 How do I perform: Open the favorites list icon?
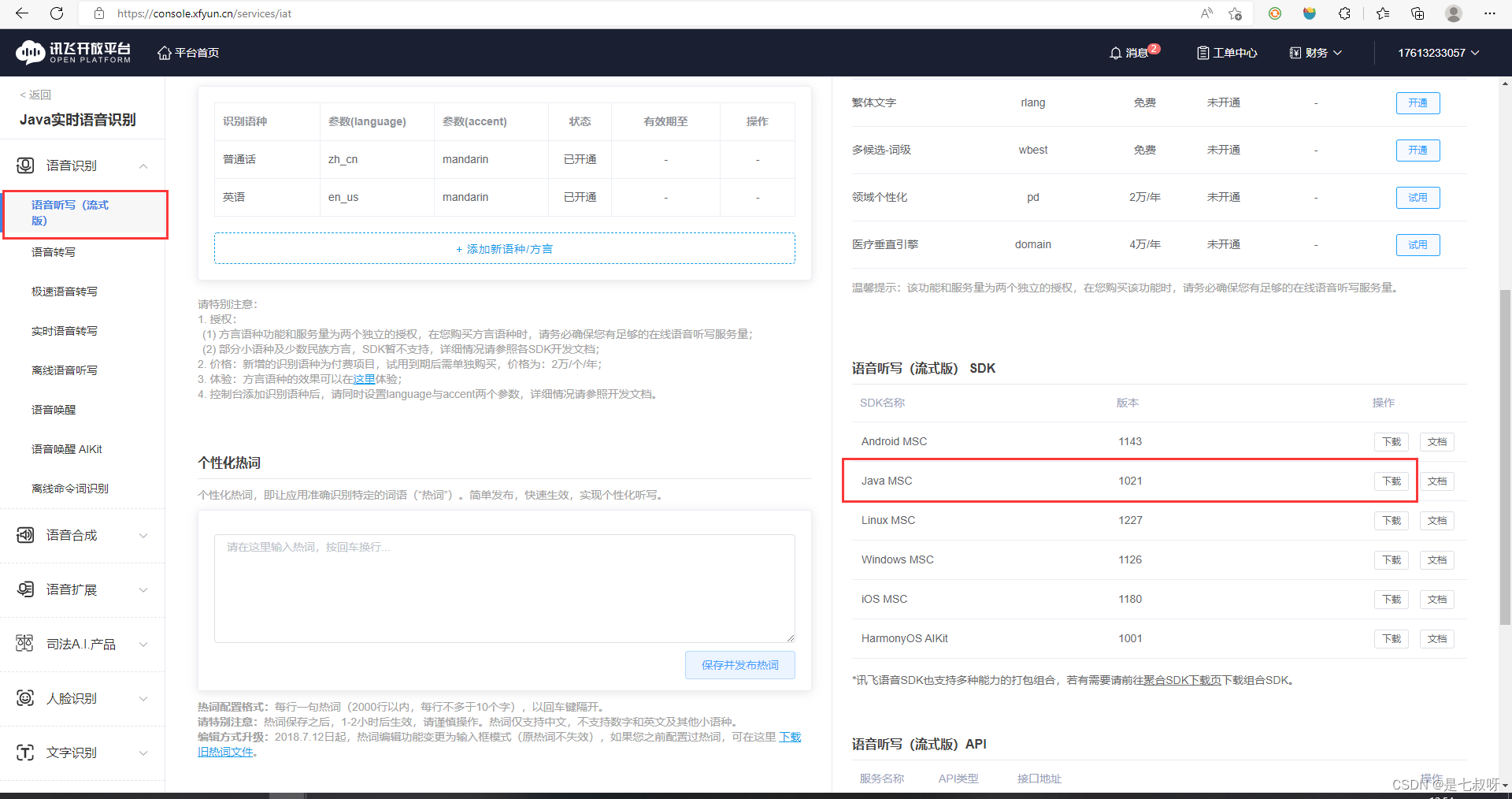pos(1383,13)
